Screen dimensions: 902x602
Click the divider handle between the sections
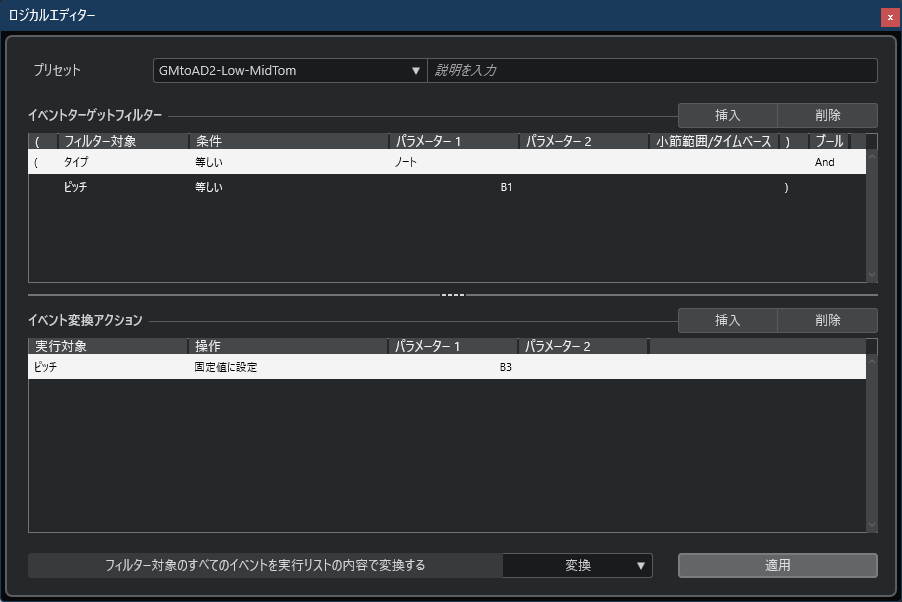pos(453,295)
